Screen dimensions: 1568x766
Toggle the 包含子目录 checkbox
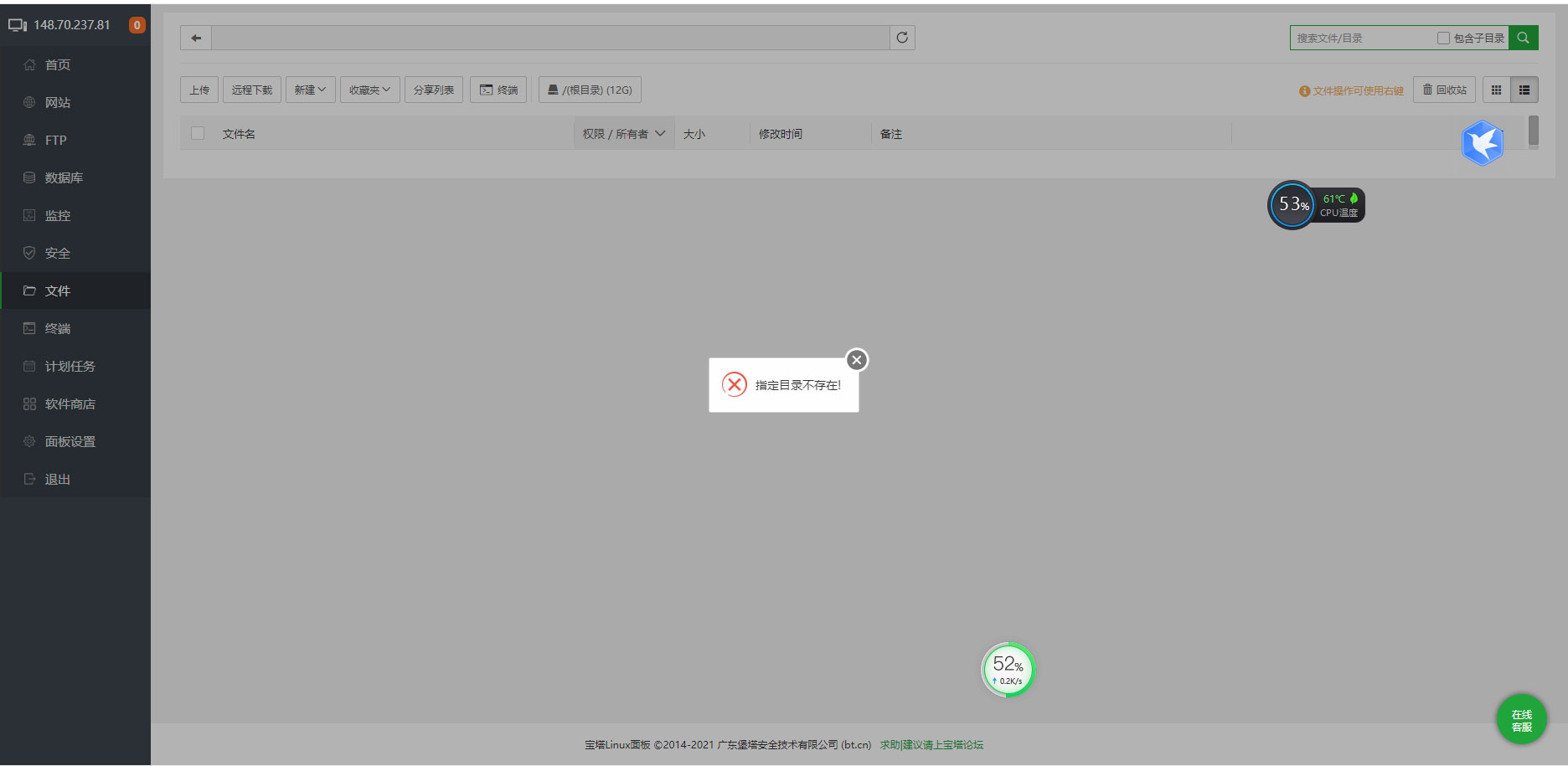pyautogui.click(x=1443, y=38)
